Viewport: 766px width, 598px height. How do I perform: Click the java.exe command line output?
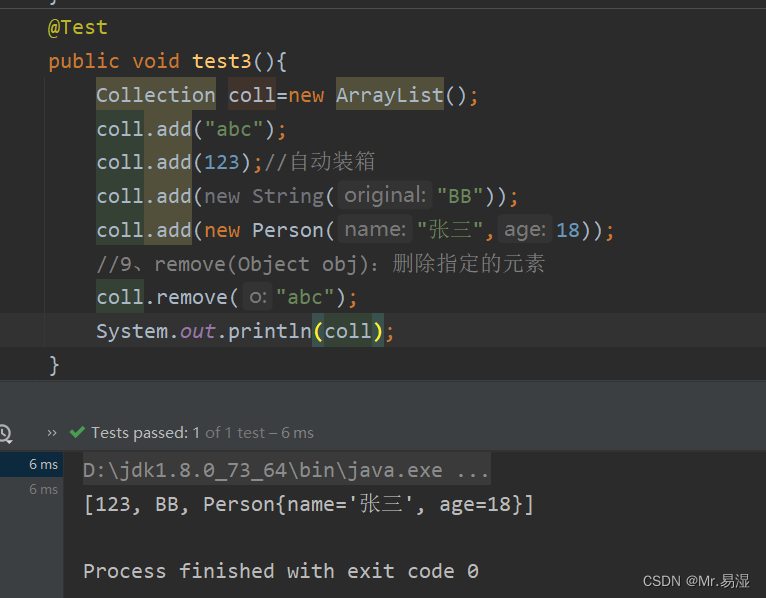287,470
